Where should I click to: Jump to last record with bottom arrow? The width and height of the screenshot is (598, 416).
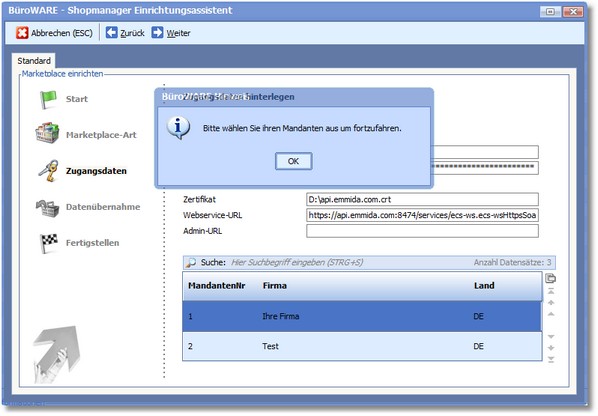(551, 359)
